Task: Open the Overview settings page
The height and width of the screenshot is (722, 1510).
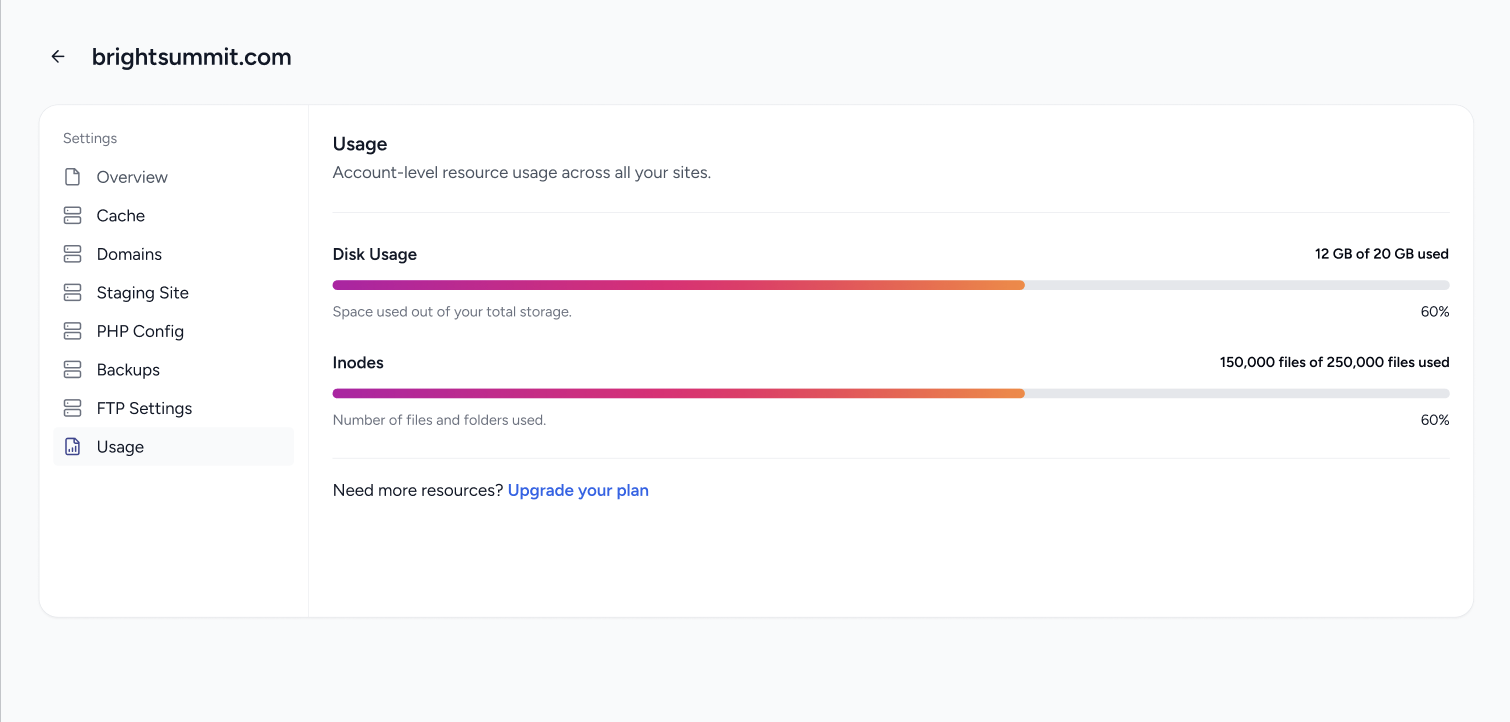Action: (132, 177)
